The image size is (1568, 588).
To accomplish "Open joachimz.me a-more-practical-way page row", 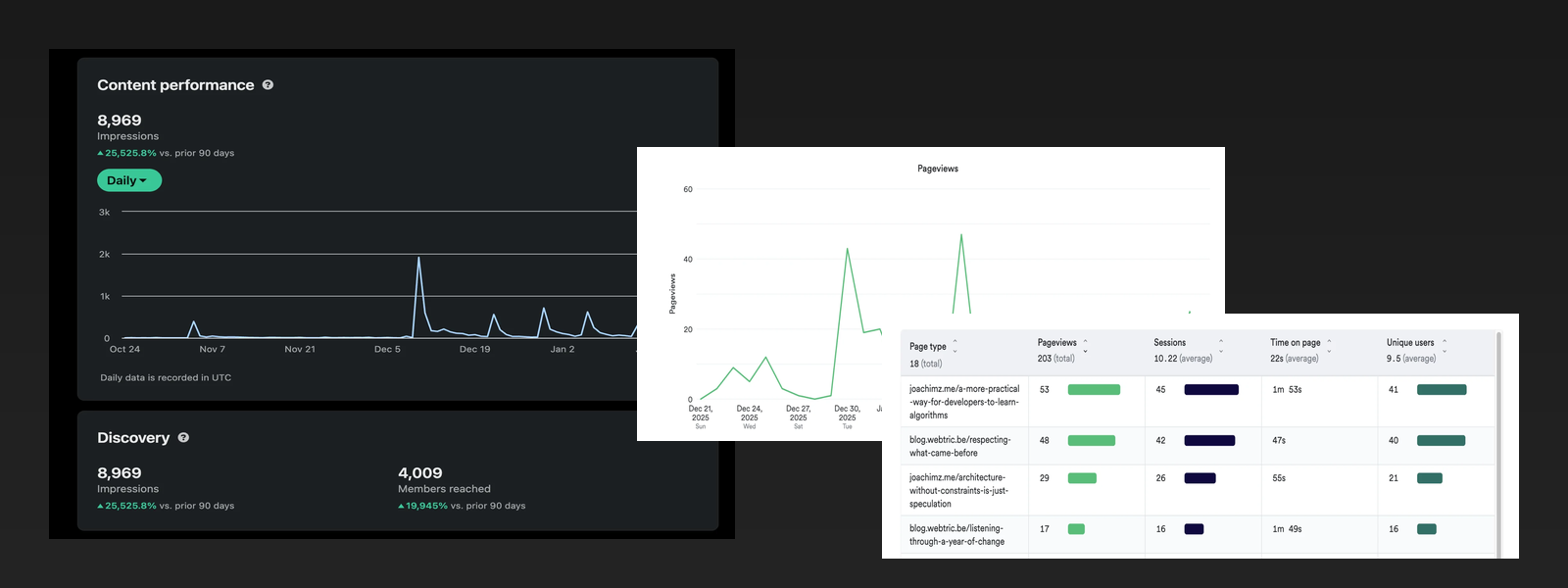I will click(x=963, y=402).
